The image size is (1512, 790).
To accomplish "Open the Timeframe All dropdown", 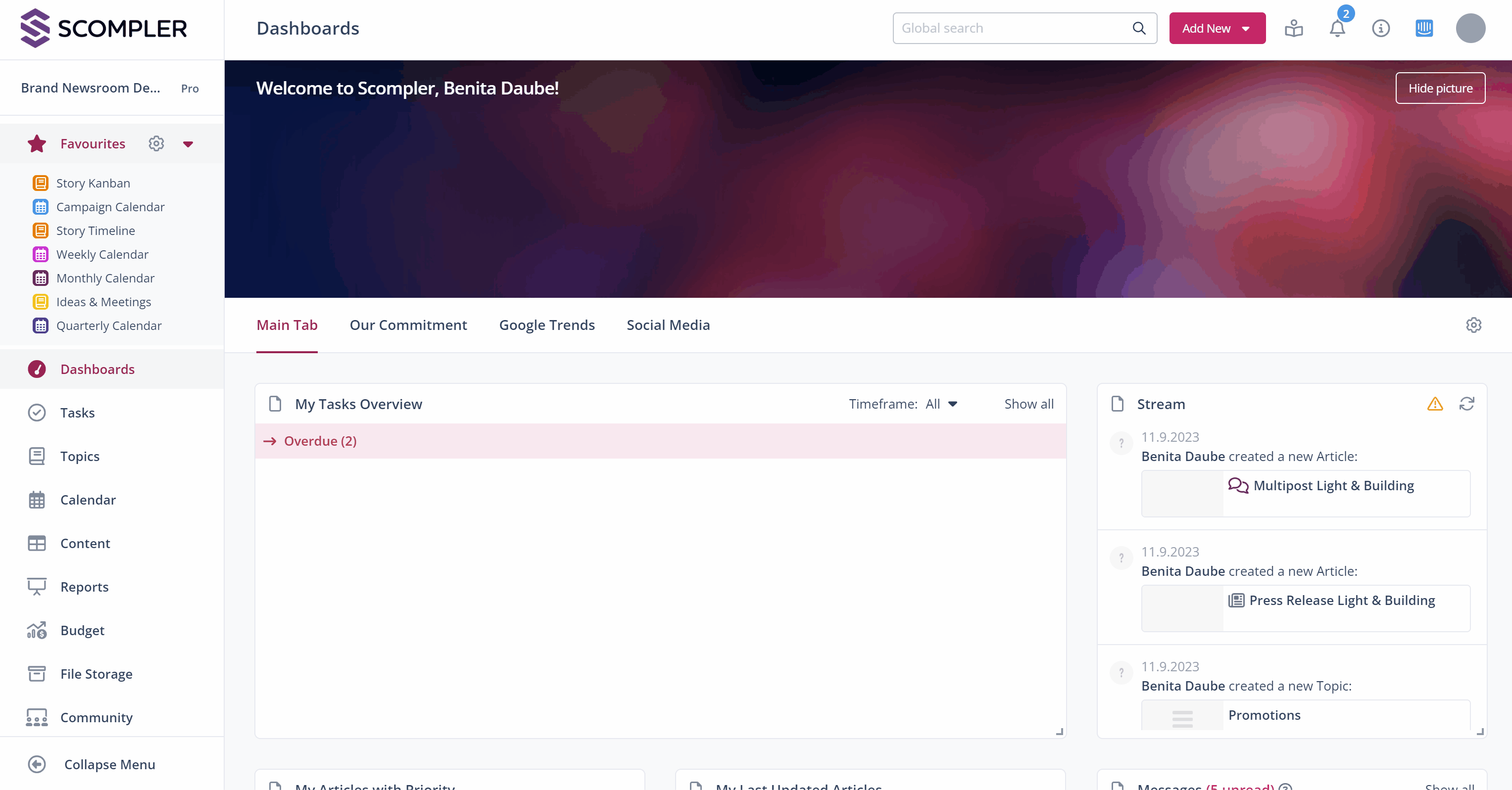I will (x=941, y=404).
